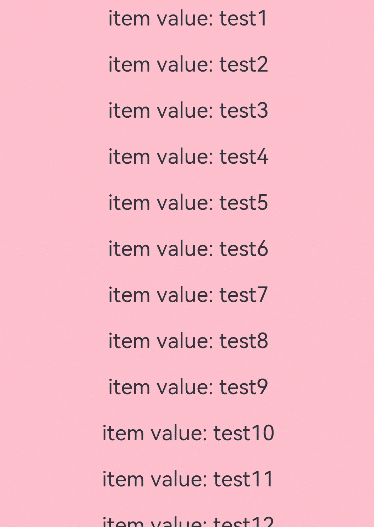Select the row reading 'item value: test5'
The image size is (374, 528).
point(188,203)
